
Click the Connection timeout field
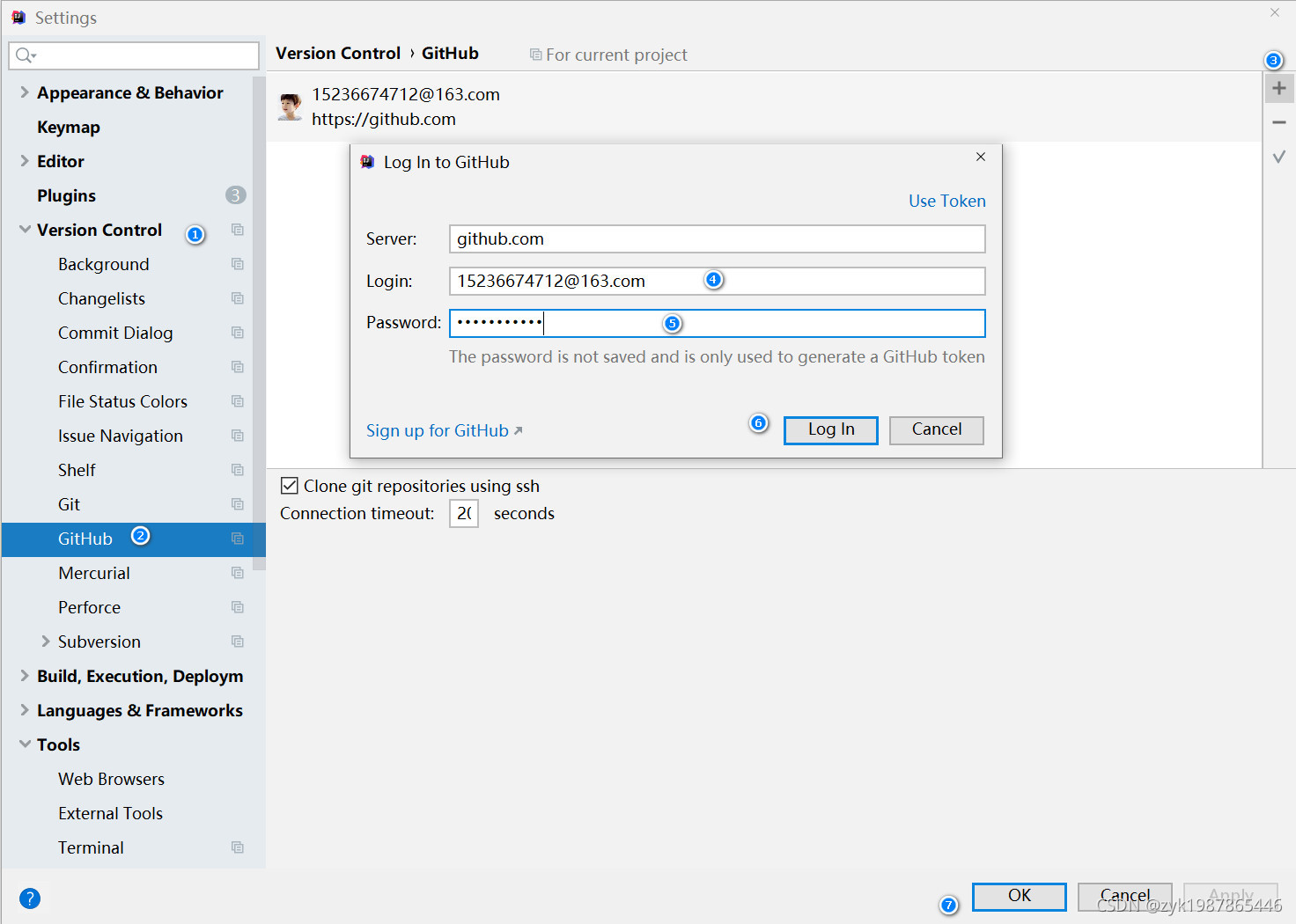click(464, 513)
